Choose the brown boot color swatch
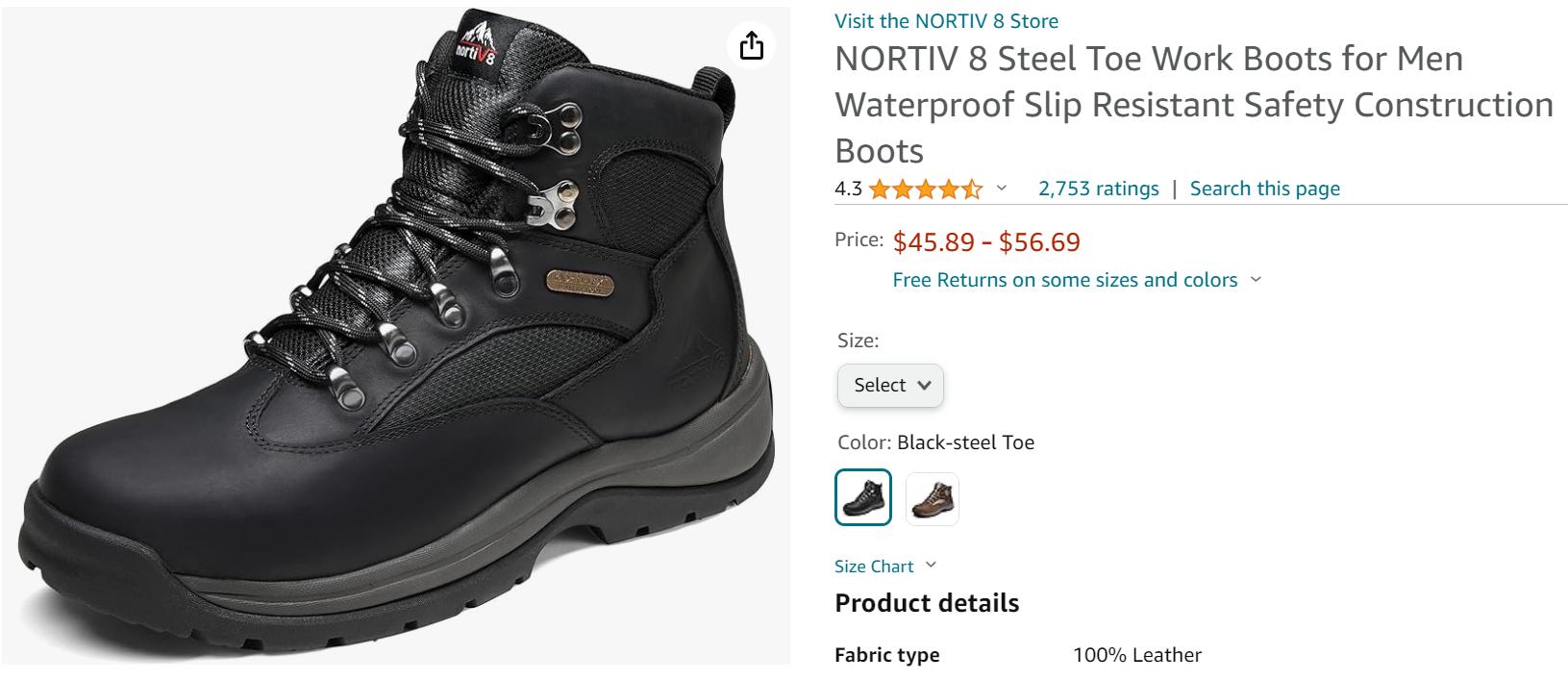Viewport: 1568px width, 681px height. (932, 498)
